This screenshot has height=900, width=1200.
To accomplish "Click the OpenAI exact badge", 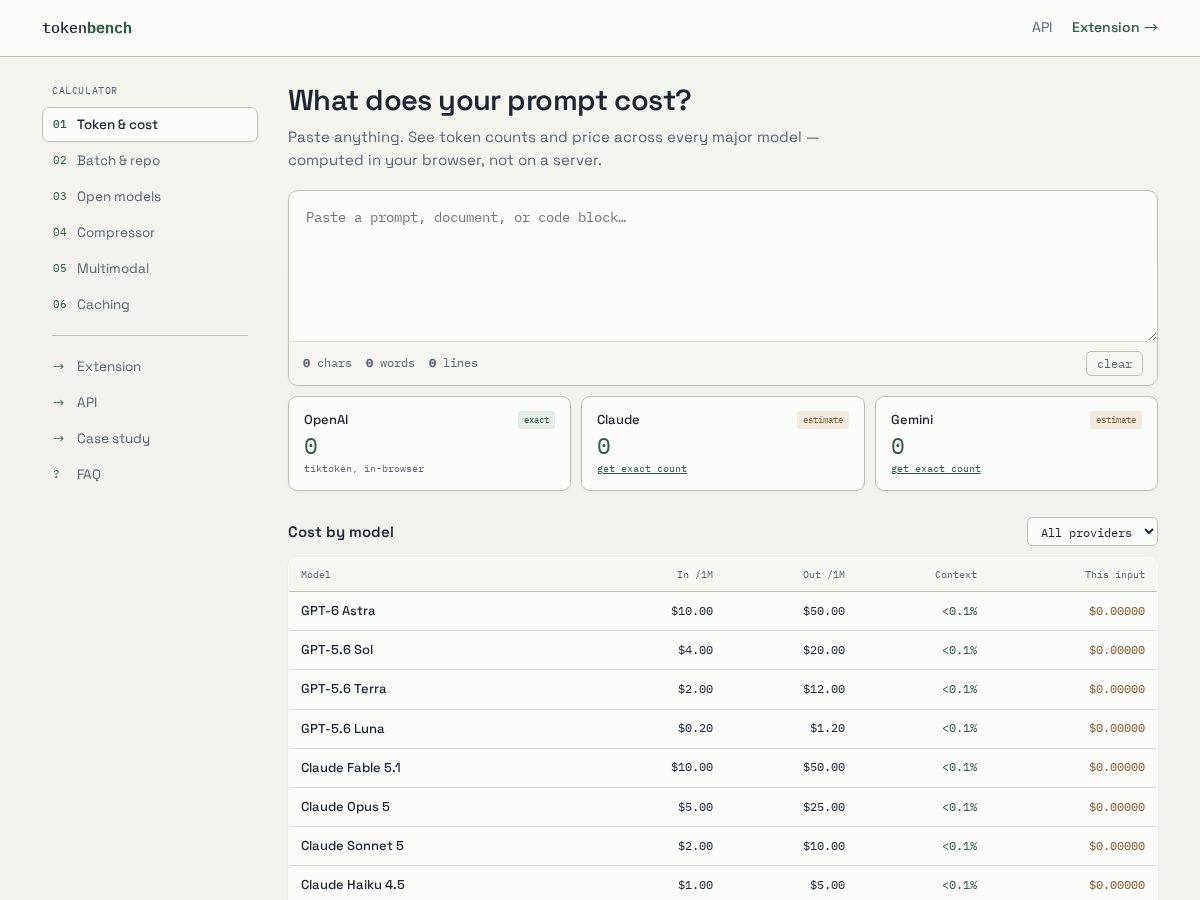I will [x=537, y=420].
